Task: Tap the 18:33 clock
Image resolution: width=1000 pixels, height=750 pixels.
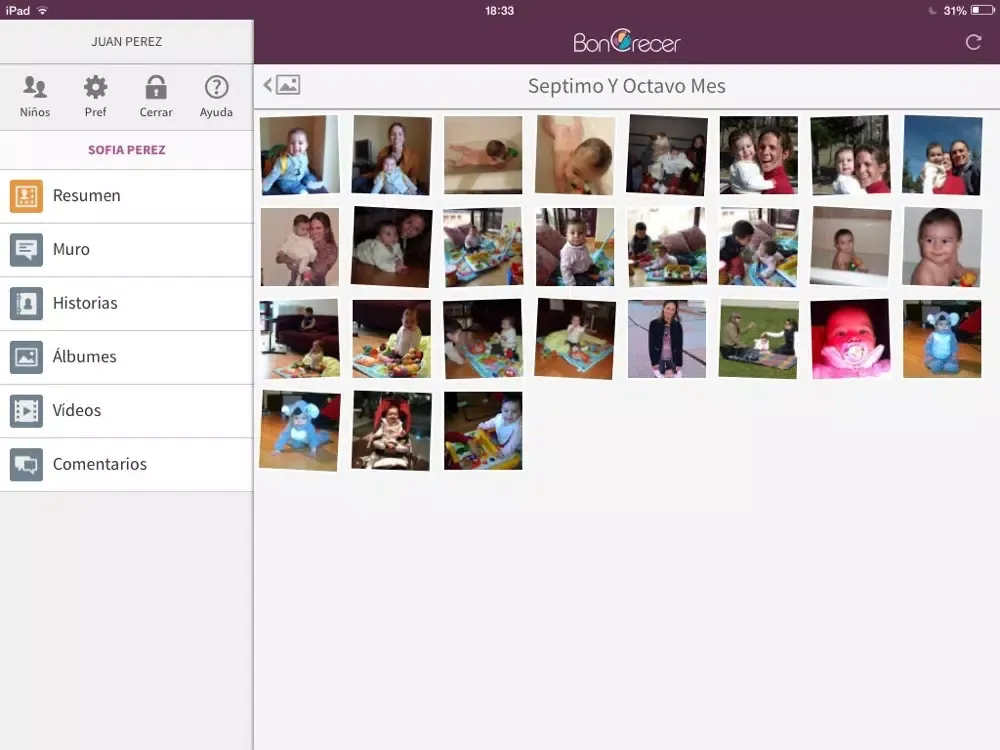Action: point(499,10)
